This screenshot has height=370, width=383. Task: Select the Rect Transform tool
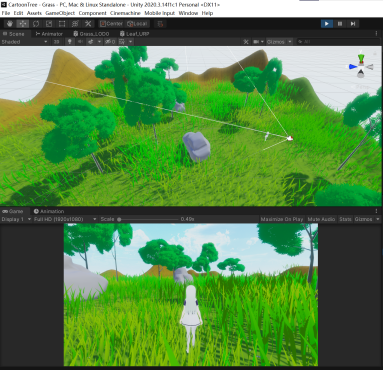pyautogui.click(x=62, y=24)
